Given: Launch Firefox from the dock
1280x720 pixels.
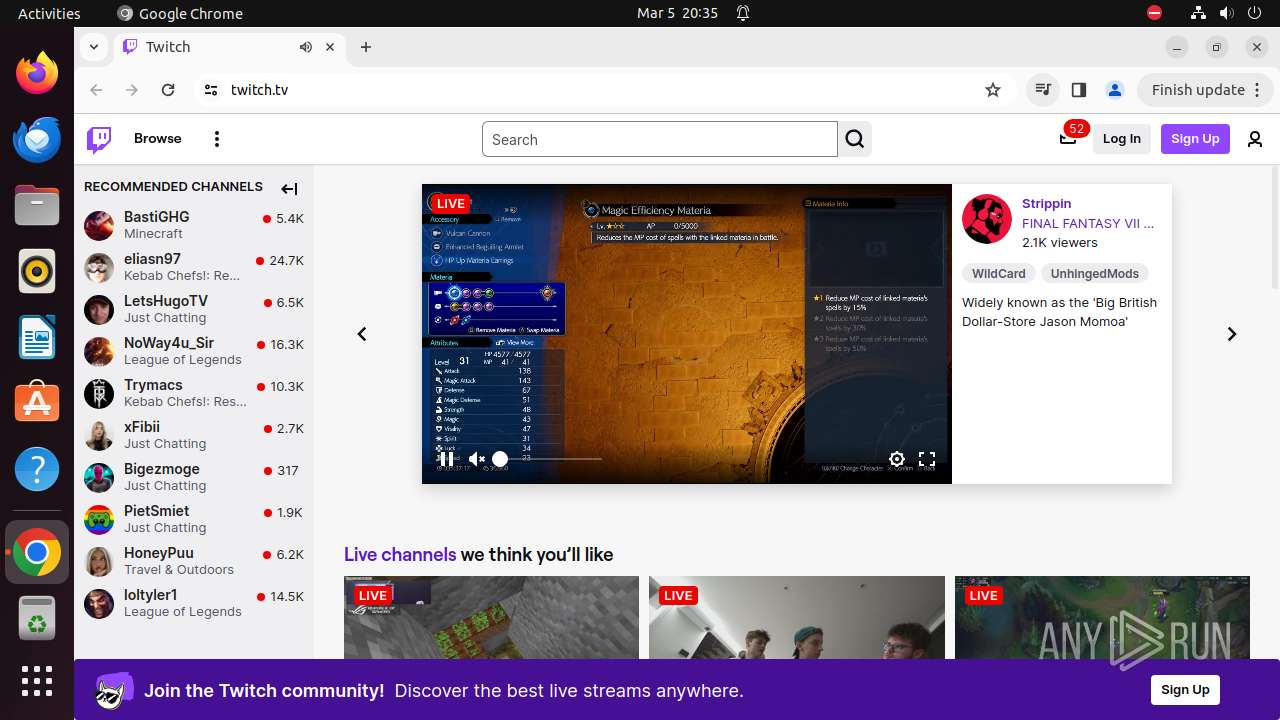Looking at the screenshot, I should click(37, 74).
